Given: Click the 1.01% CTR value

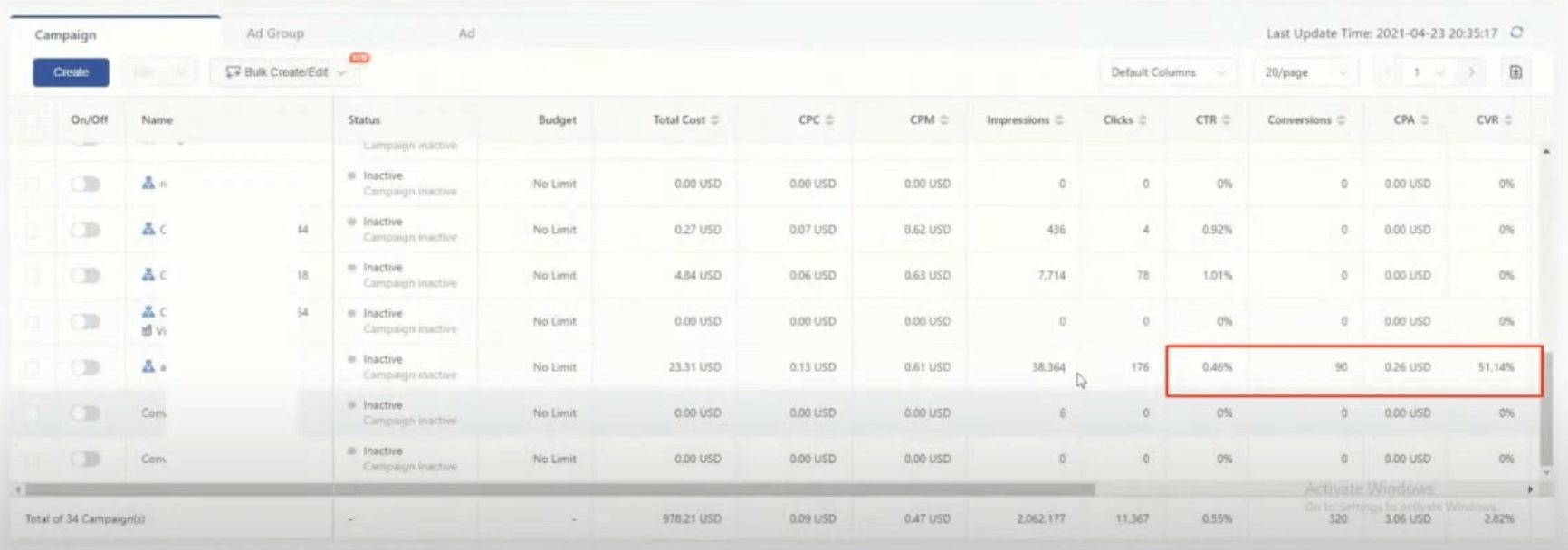Looking at the screenshot, I should (1217, 276).
